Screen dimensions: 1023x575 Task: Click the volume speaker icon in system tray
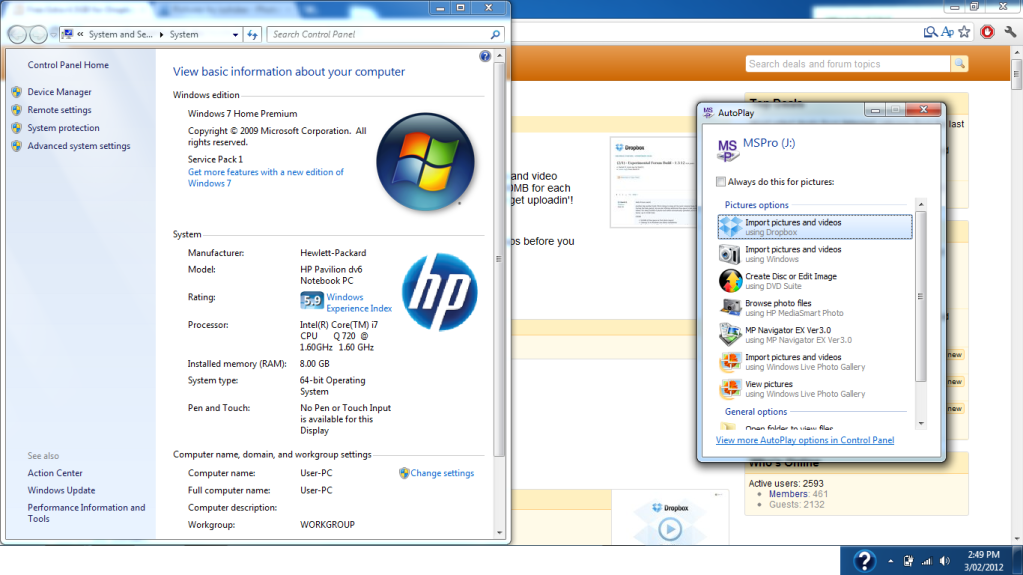click(x=944, y=561)
